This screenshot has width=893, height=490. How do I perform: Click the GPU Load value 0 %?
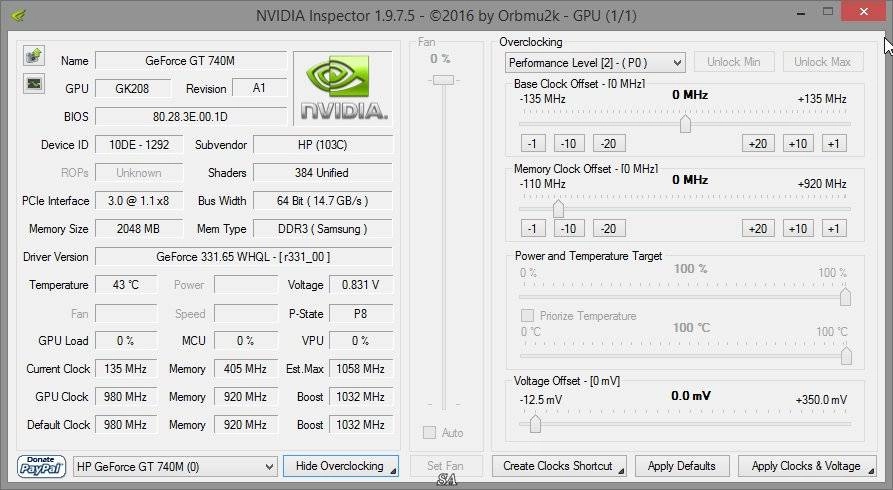tap(126, 341)
